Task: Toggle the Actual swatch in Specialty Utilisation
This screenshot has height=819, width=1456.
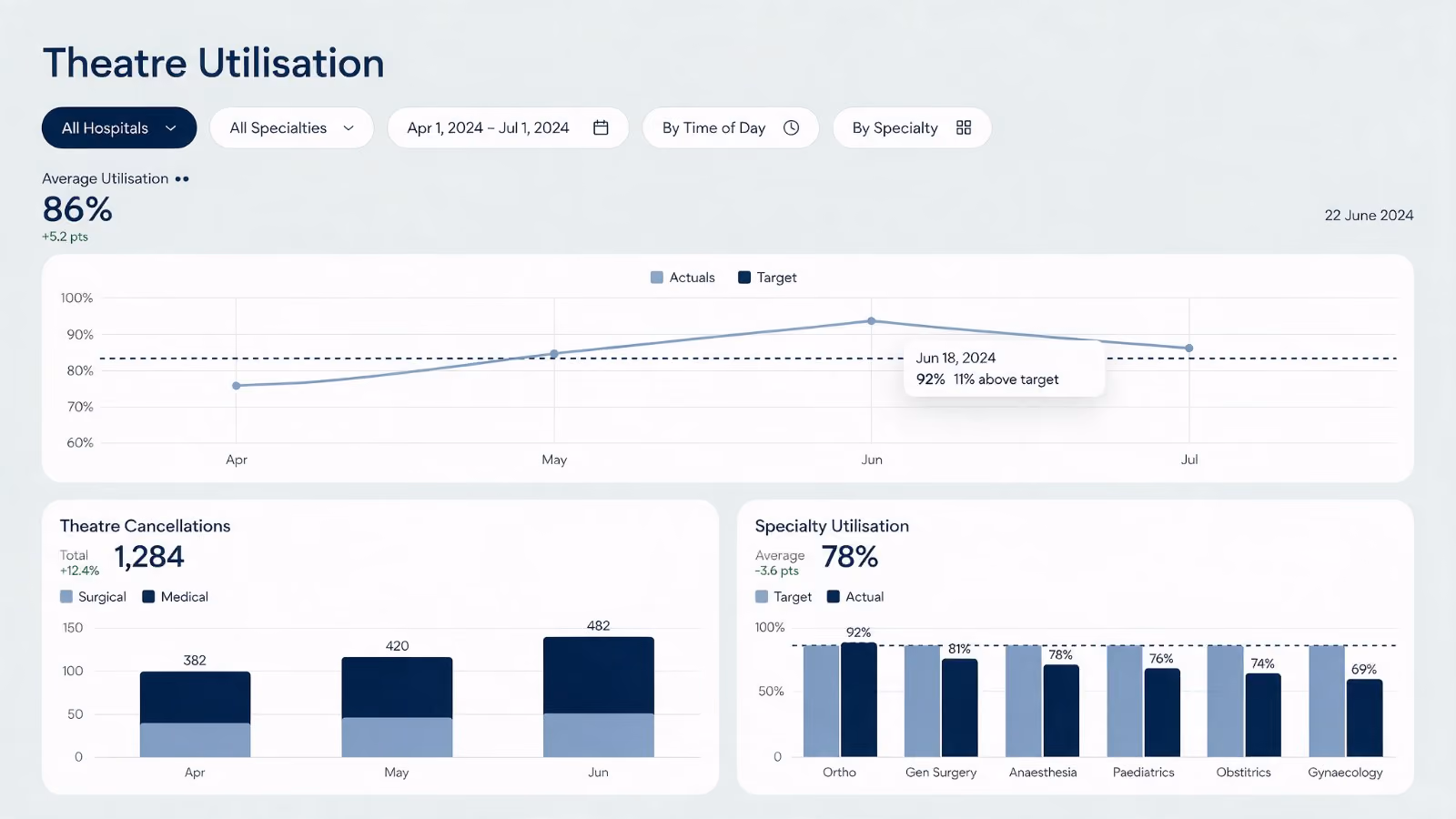Action: (833, 597)
